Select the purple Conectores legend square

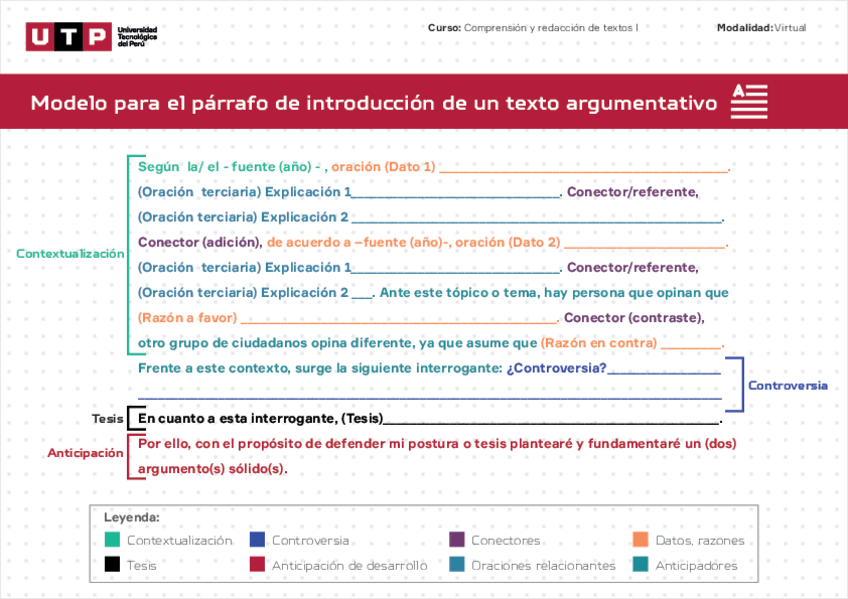tap(455, 540)
